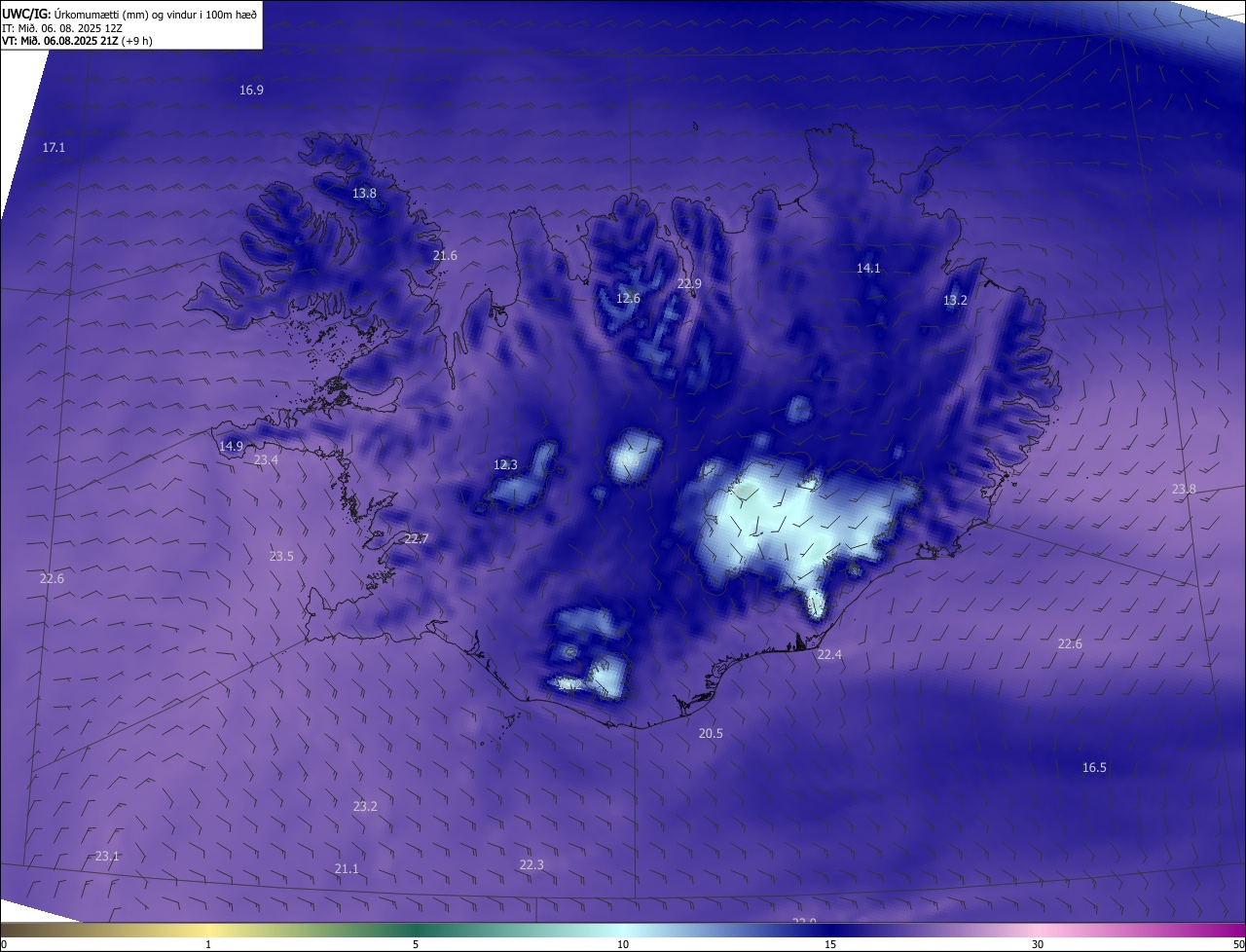Click the 23.4 value label
Image resolution: width=1246 pixels, height=952 pixels.
tap(266, 459)
